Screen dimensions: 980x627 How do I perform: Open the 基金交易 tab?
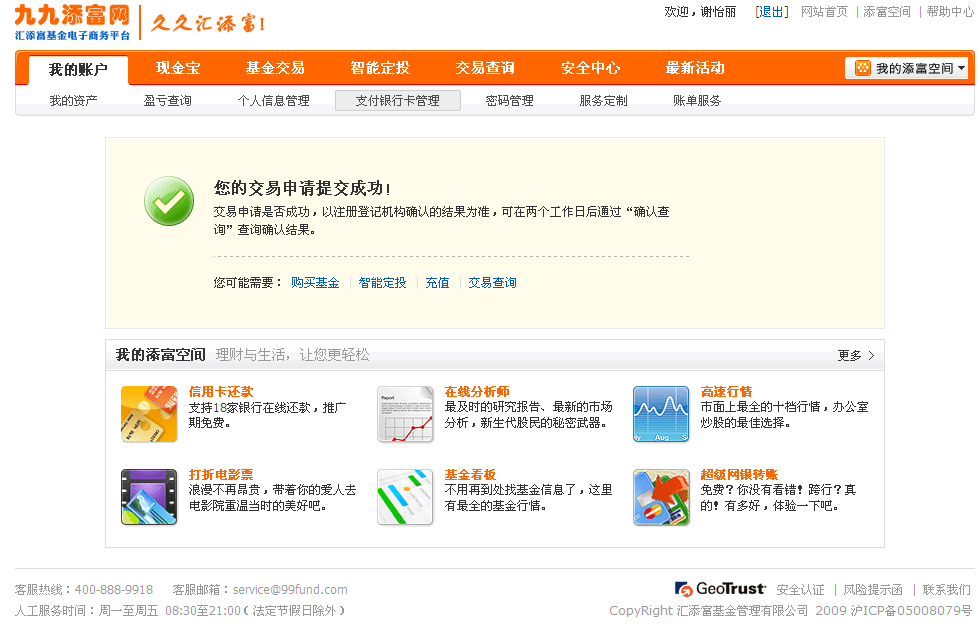pyautogui.click(x=275, y=68)
